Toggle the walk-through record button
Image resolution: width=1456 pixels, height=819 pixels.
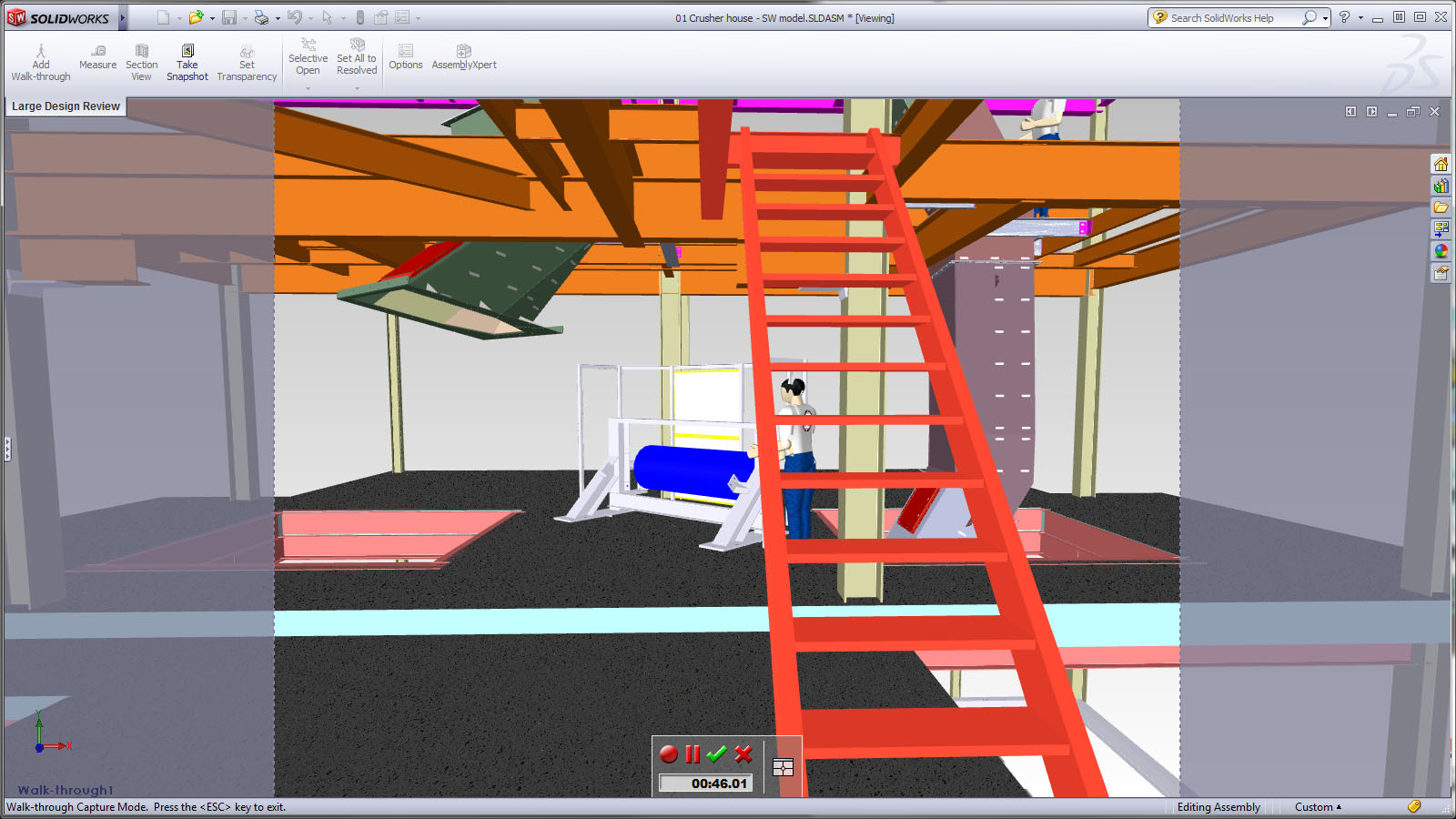(669, 753)
